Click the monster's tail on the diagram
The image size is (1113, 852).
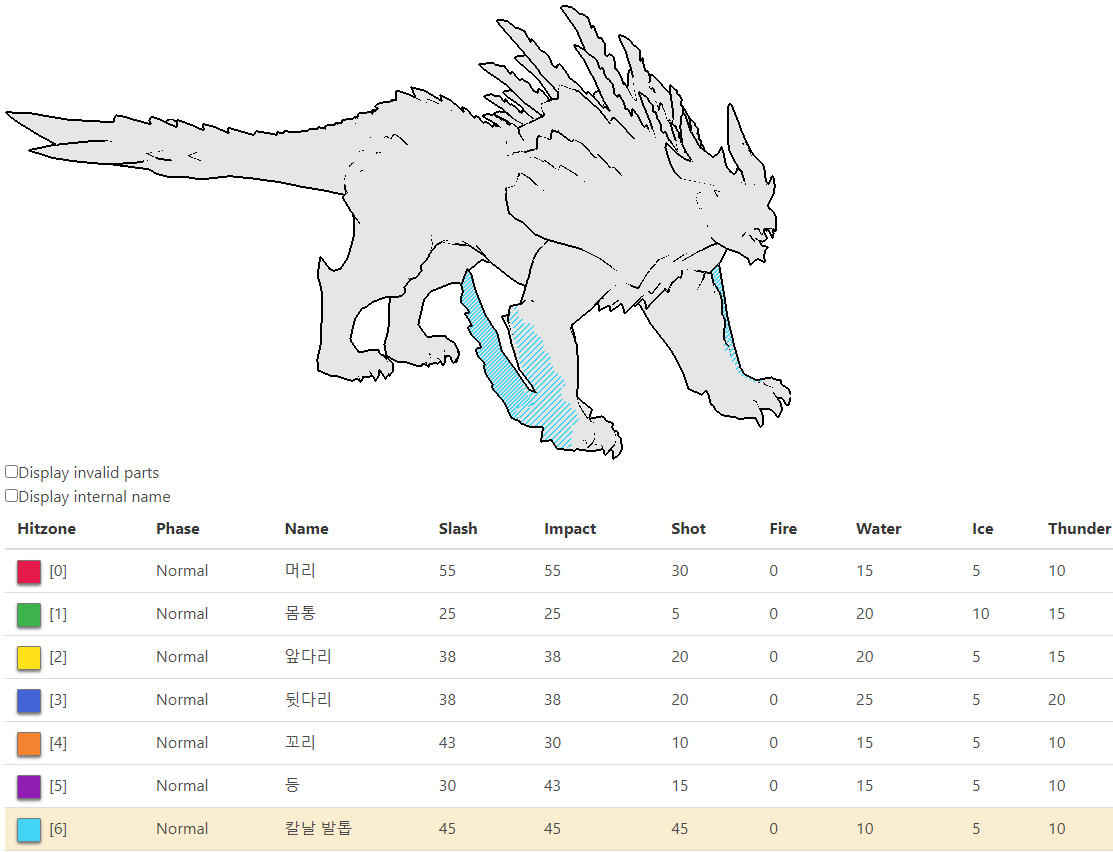[177, 149]
